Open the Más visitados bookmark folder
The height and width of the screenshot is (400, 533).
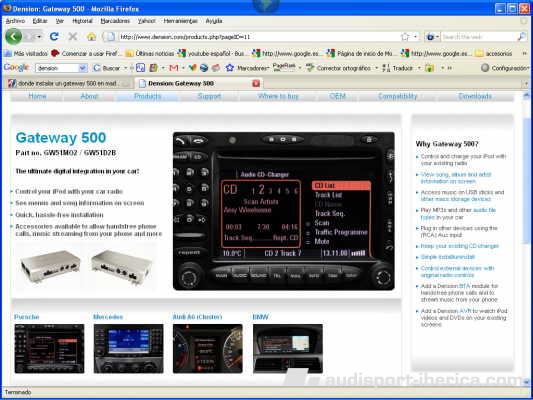click(x=26, y=53)
